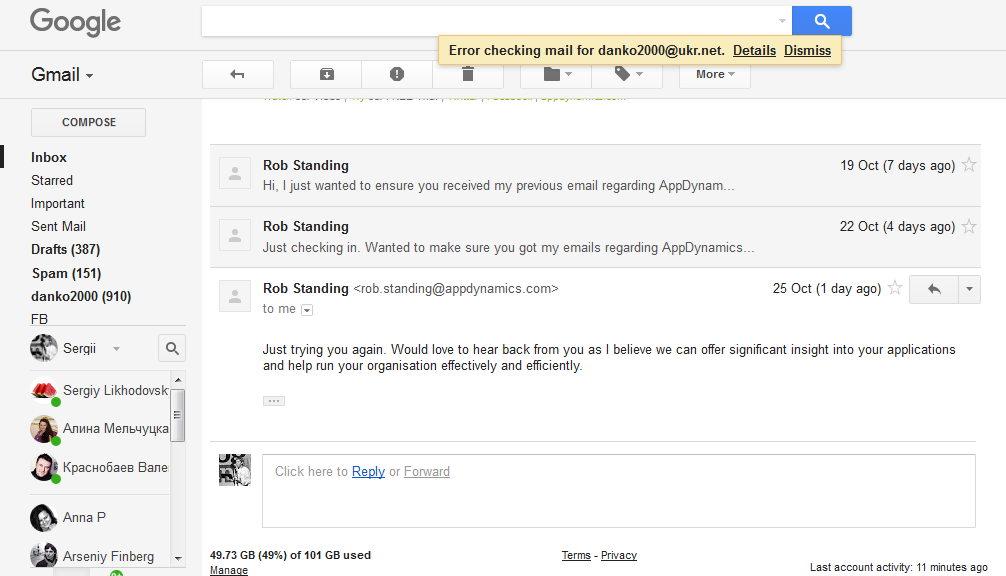The image size is (1006, 576).
Task: Click the blue Google search button
Action: 821,21
